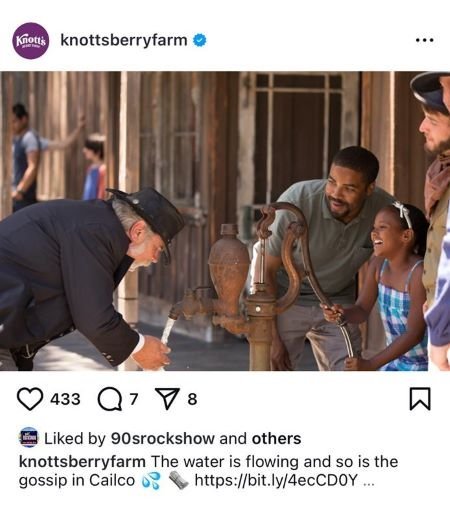Click the newspaper emoji in the caption

pyautogui.click(x=178, y=480)
